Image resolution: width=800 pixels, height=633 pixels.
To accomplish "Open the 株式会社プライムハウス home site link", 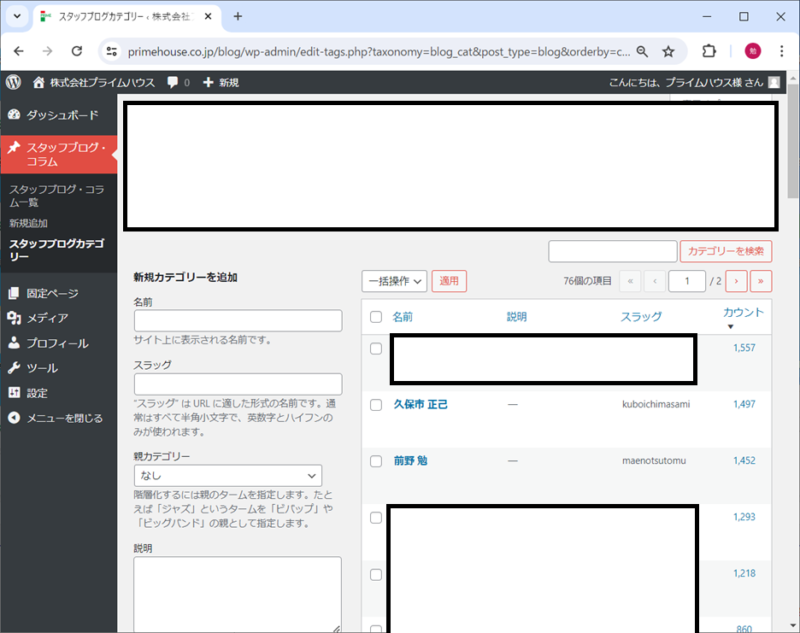I will click(94, 82).
